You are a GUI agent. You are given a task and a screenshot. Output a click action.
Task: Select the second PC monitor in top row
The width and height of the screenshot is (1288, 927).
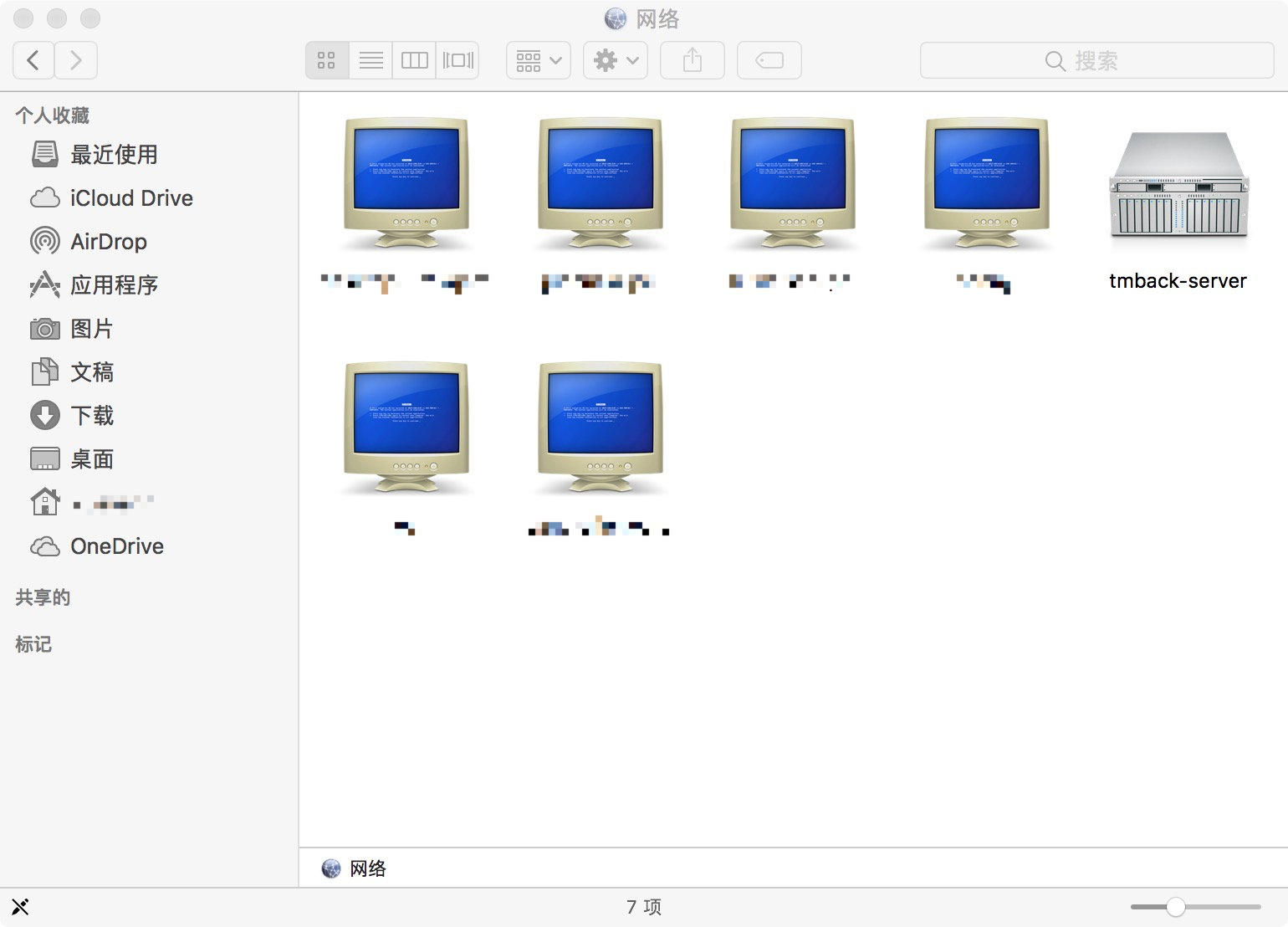coord(600,184)
